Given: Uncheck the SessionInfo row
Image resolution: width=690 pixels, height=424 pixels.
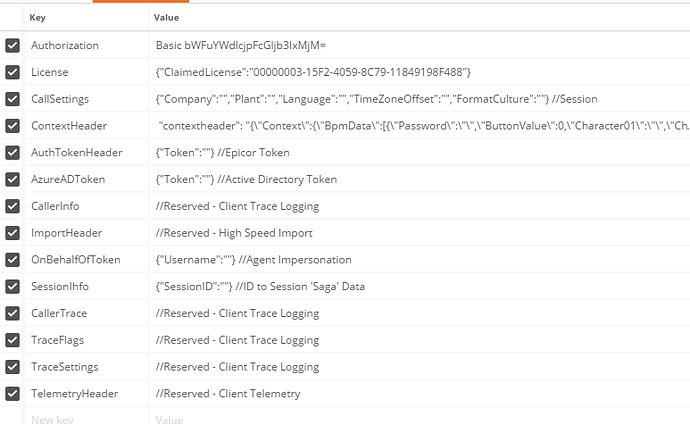Looking at the screenshot, I should pos(12,287).
